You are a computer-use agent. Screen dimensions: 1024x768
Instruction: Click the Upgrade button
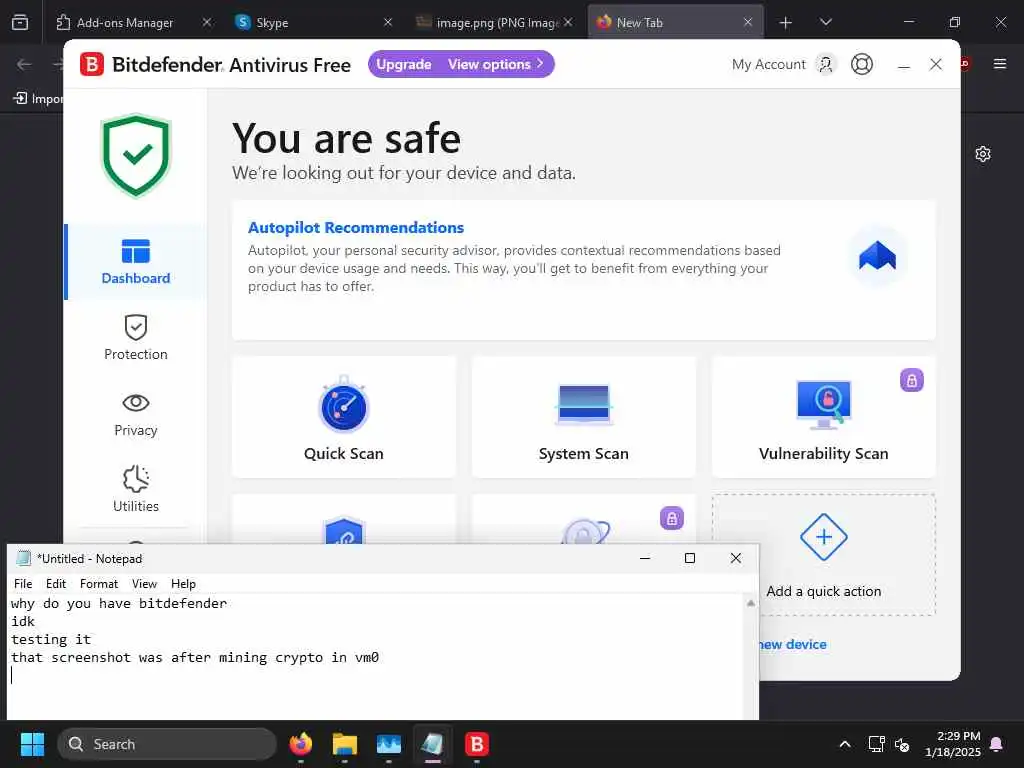(404, 64)
